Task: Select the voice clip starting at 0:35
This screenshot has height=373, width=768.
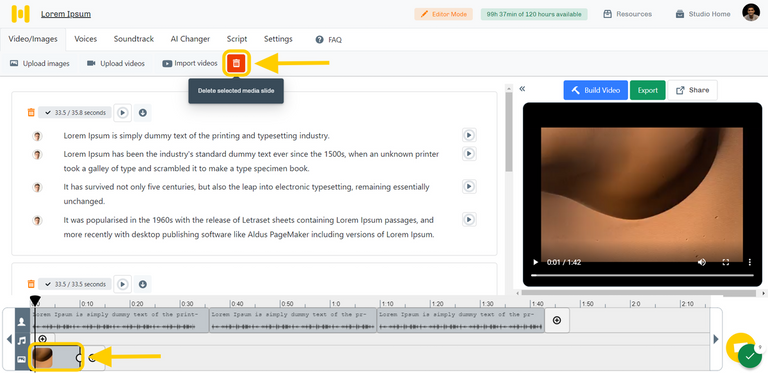Action: pyautogui.click(x=293, y=321)
